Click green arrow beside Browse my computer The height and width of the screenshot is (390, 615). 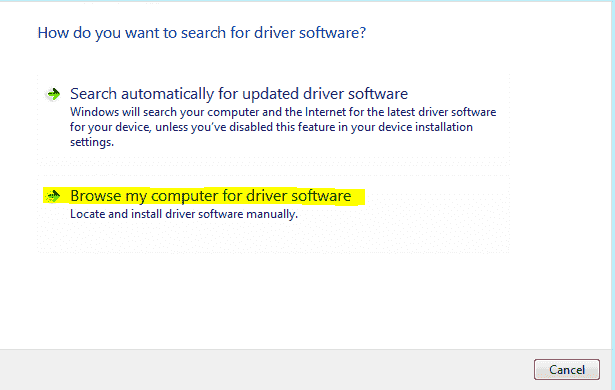pyautogui.click(x=53, y=196)
